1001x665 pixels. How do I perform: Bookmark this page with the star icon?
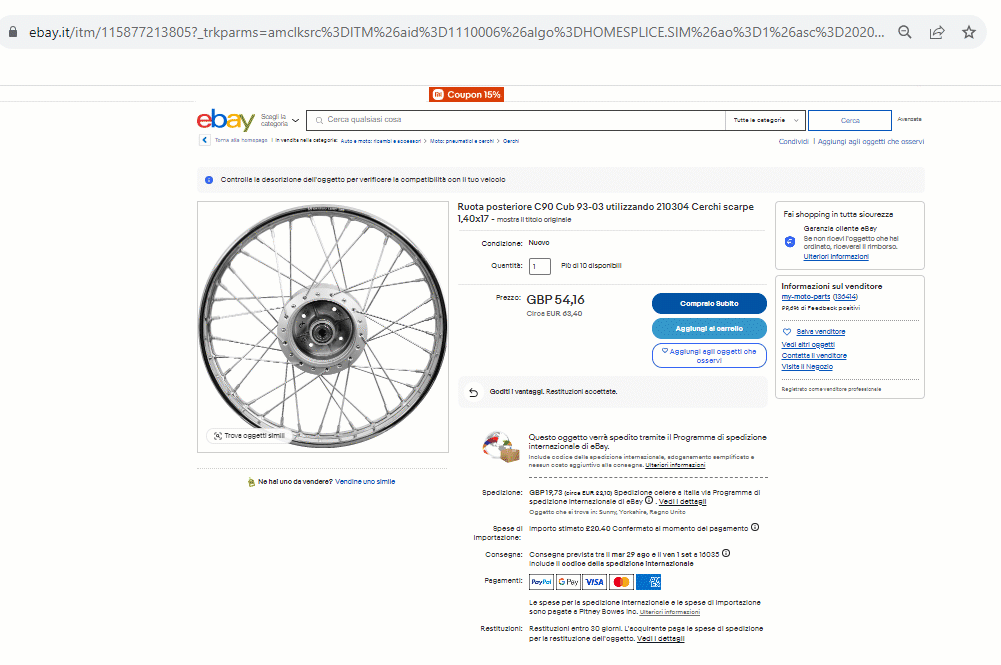click(968, 32)
